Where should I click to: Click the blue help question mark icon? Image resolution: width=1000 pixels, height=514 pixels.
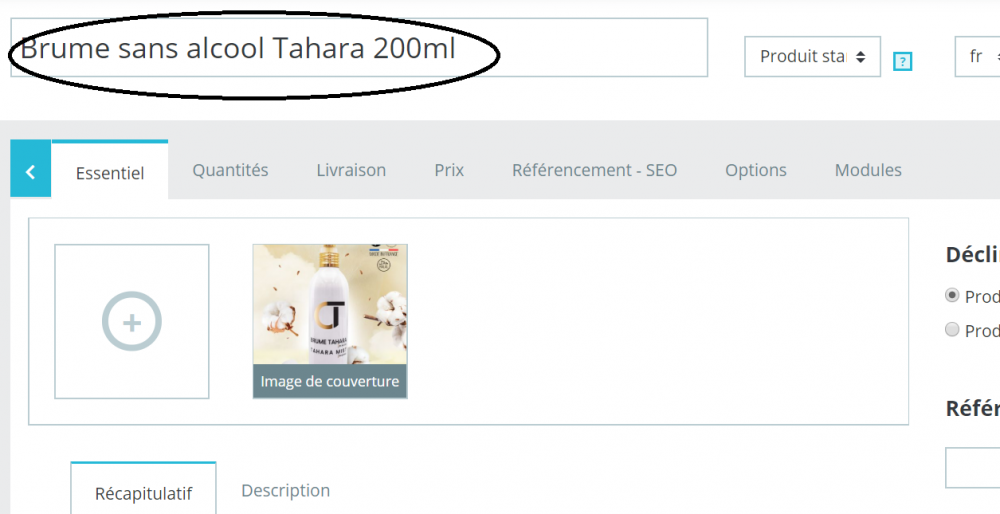click(902, 62)
